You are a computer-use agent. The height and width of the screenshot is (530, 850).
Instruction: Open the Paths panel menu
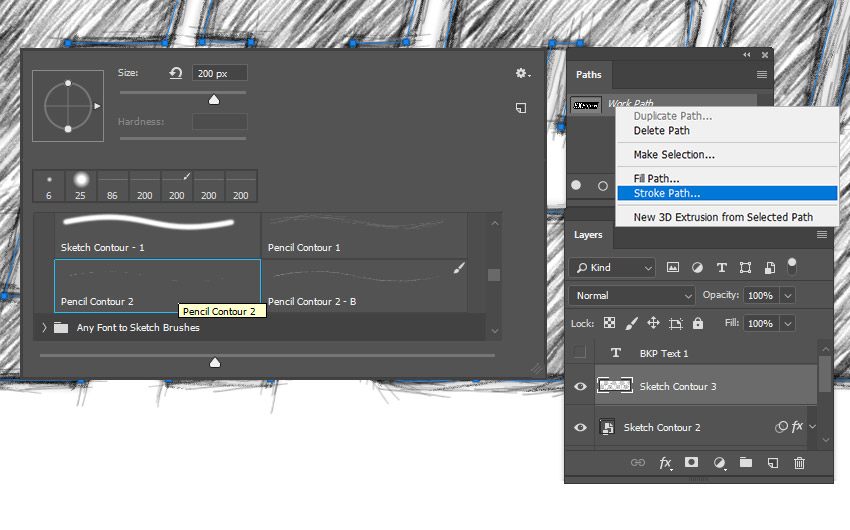[x=762, y=75]
